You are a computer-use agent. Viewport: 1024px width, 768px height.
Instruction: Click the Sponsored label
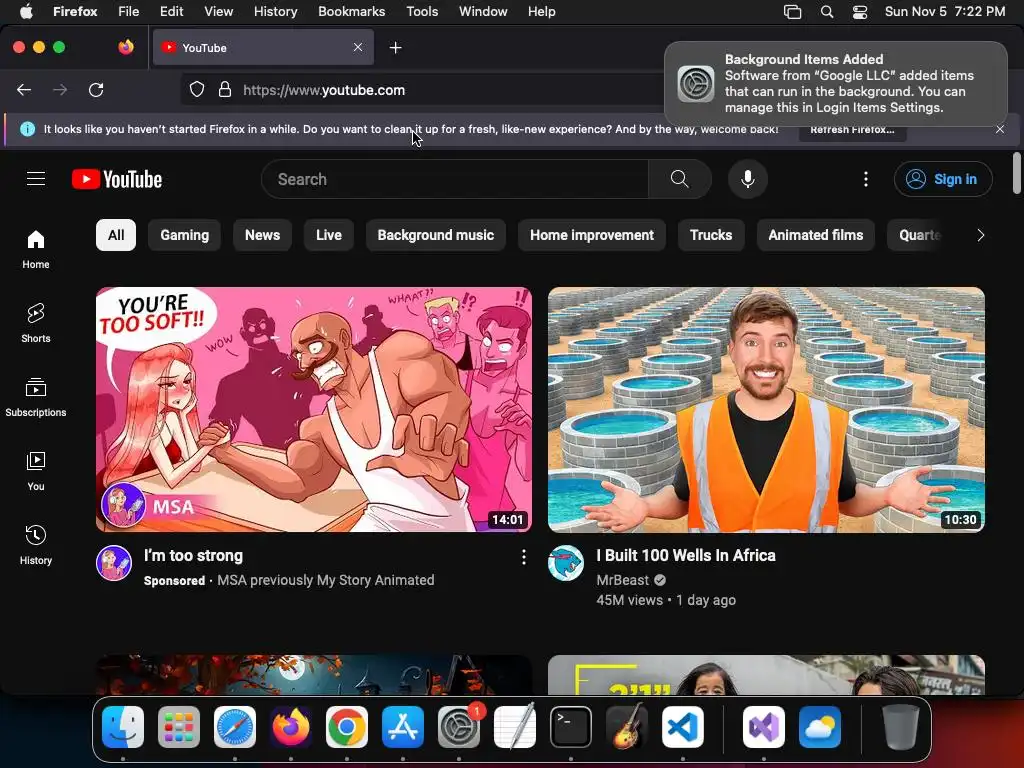click(x=174, y=581)
